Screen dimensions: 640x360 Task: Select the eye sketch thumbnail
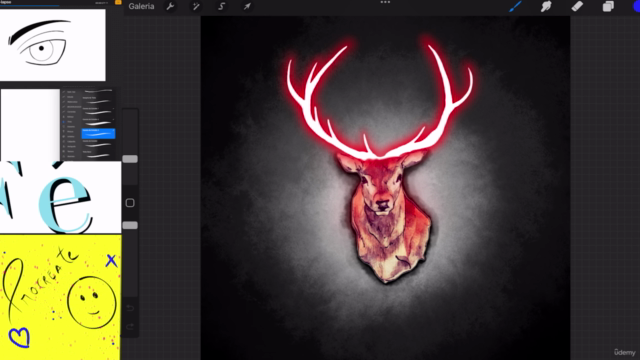(53, 45)
